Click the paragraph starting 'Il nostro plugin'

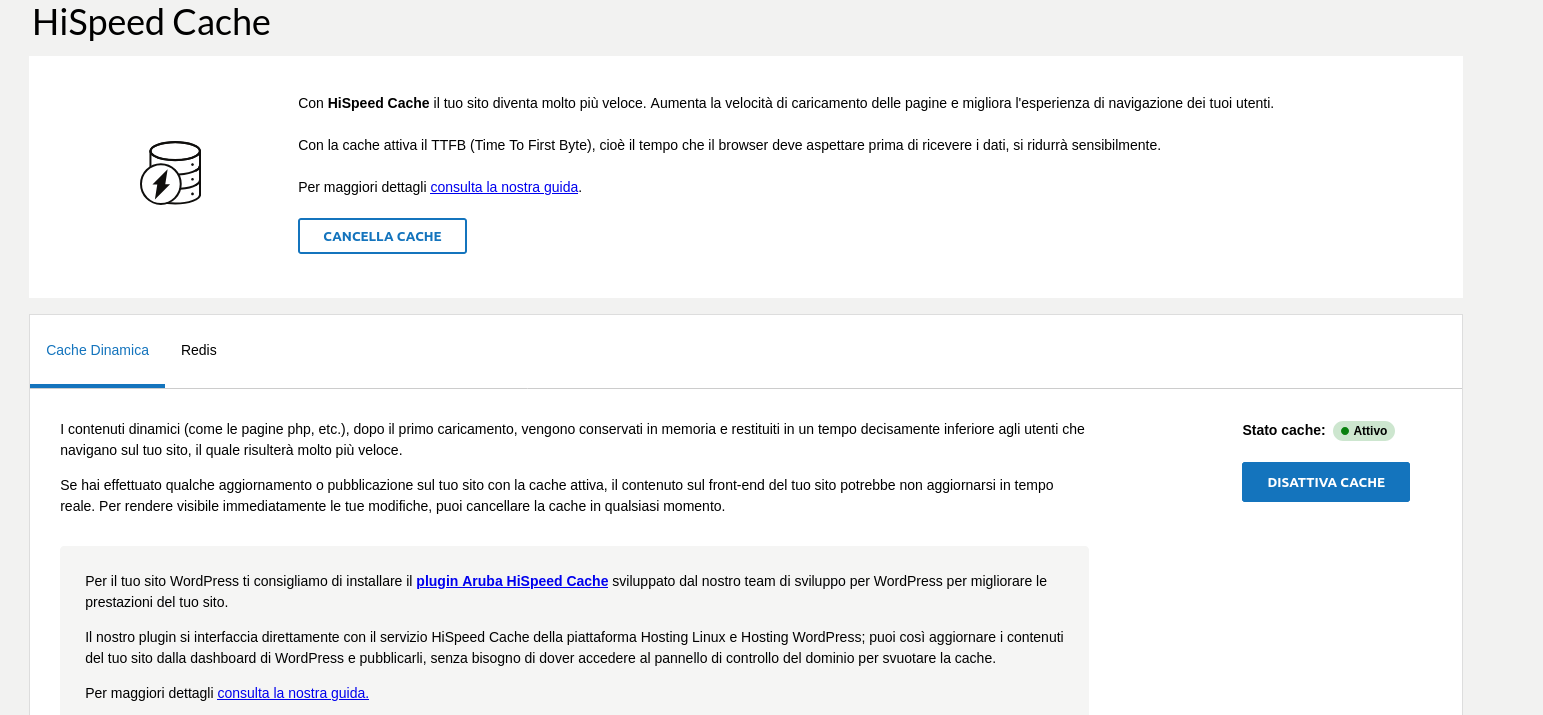tap(574, 647)
